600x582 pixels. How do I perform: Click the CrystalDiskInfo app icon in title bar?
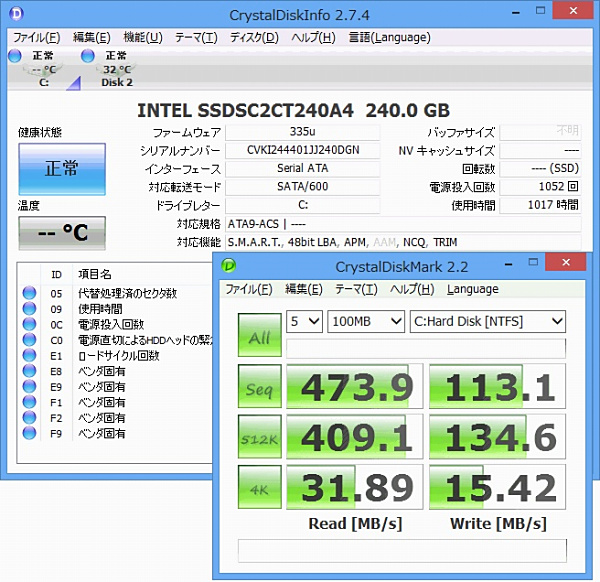pyautogui.click(x=16, y=14)
